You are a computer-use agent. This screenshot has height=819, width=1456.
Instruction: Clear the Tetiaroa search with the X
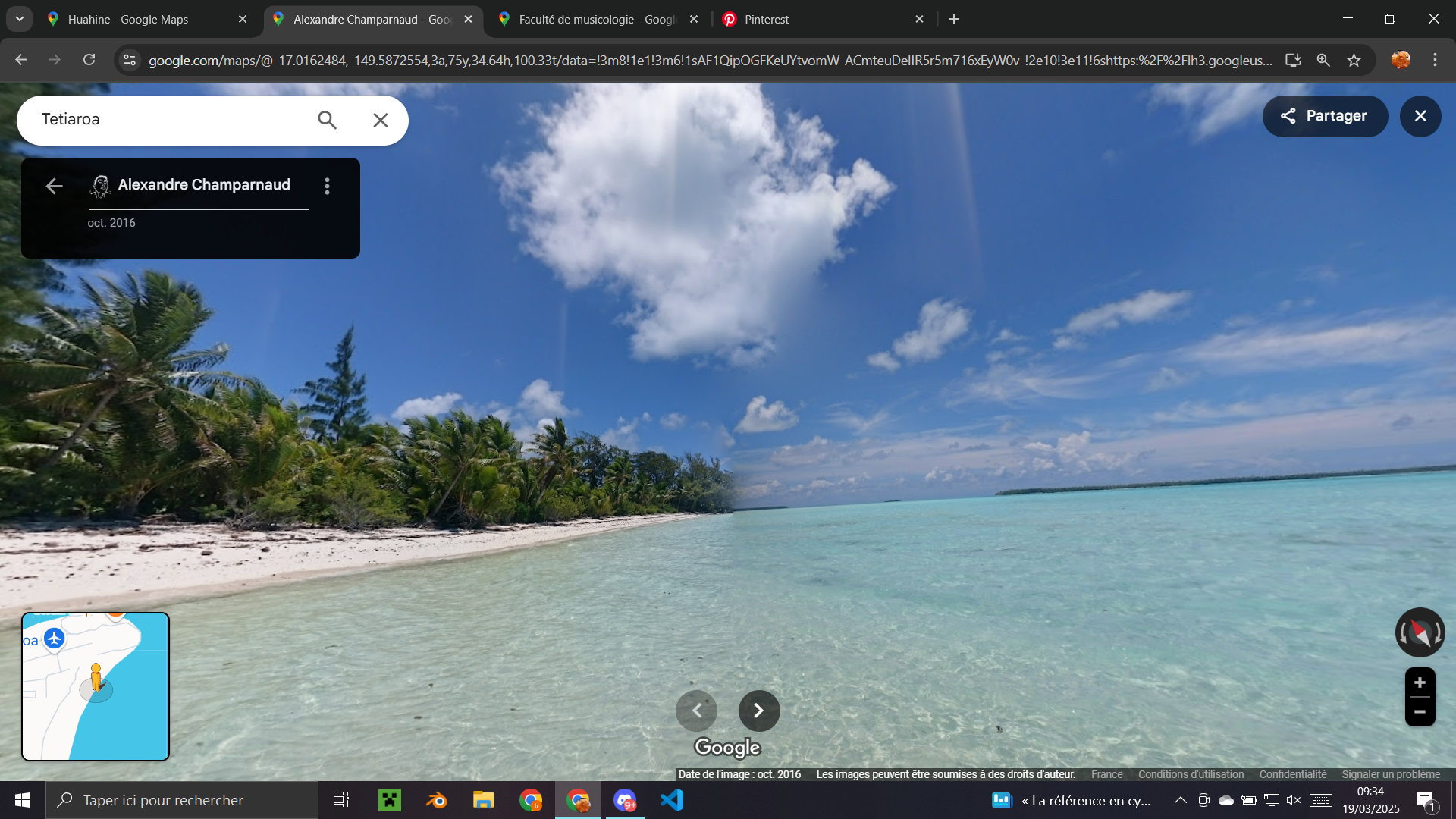[381, 120]
